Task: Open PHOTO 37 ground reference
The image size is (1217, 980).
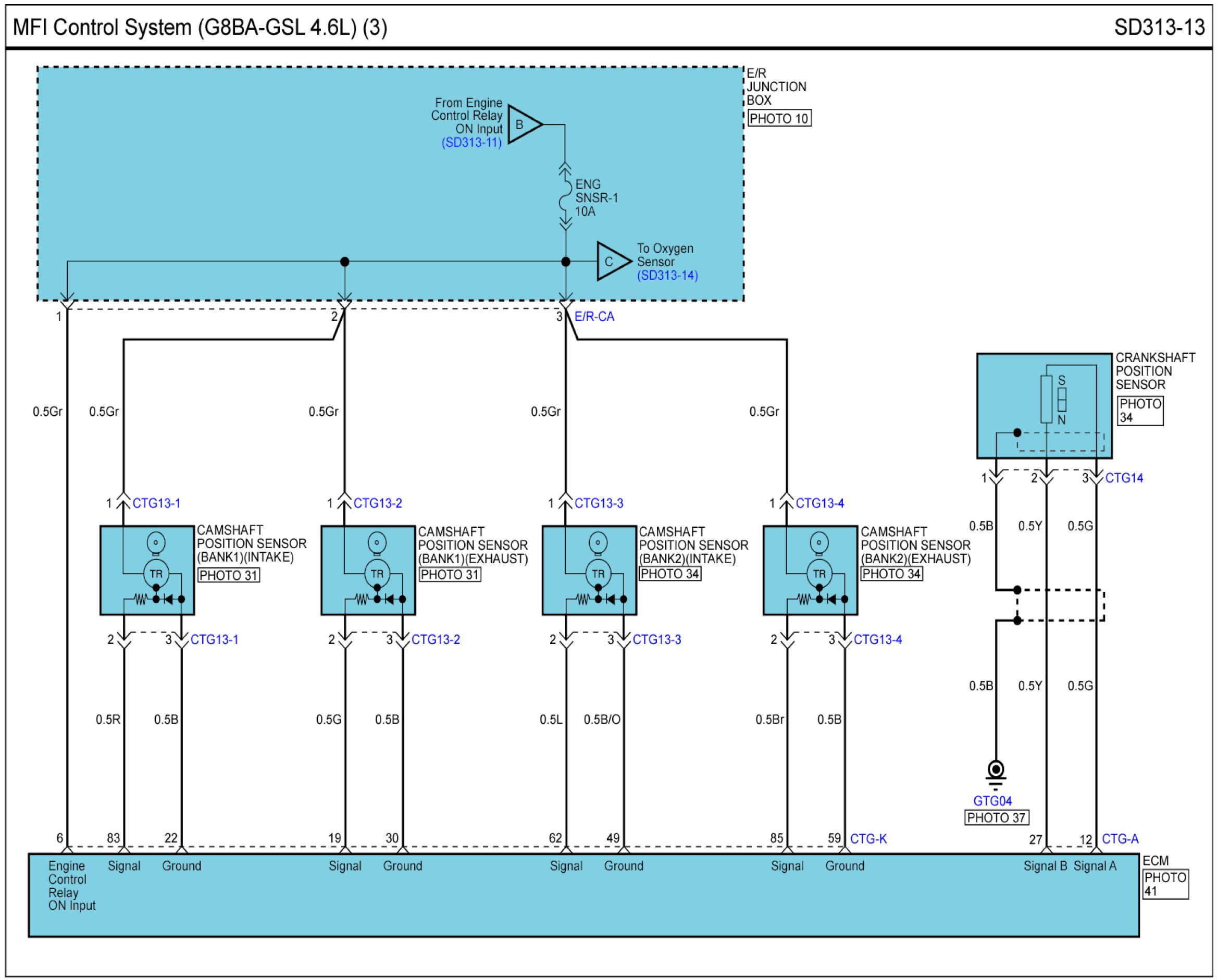Action: [x=996, y=817]
